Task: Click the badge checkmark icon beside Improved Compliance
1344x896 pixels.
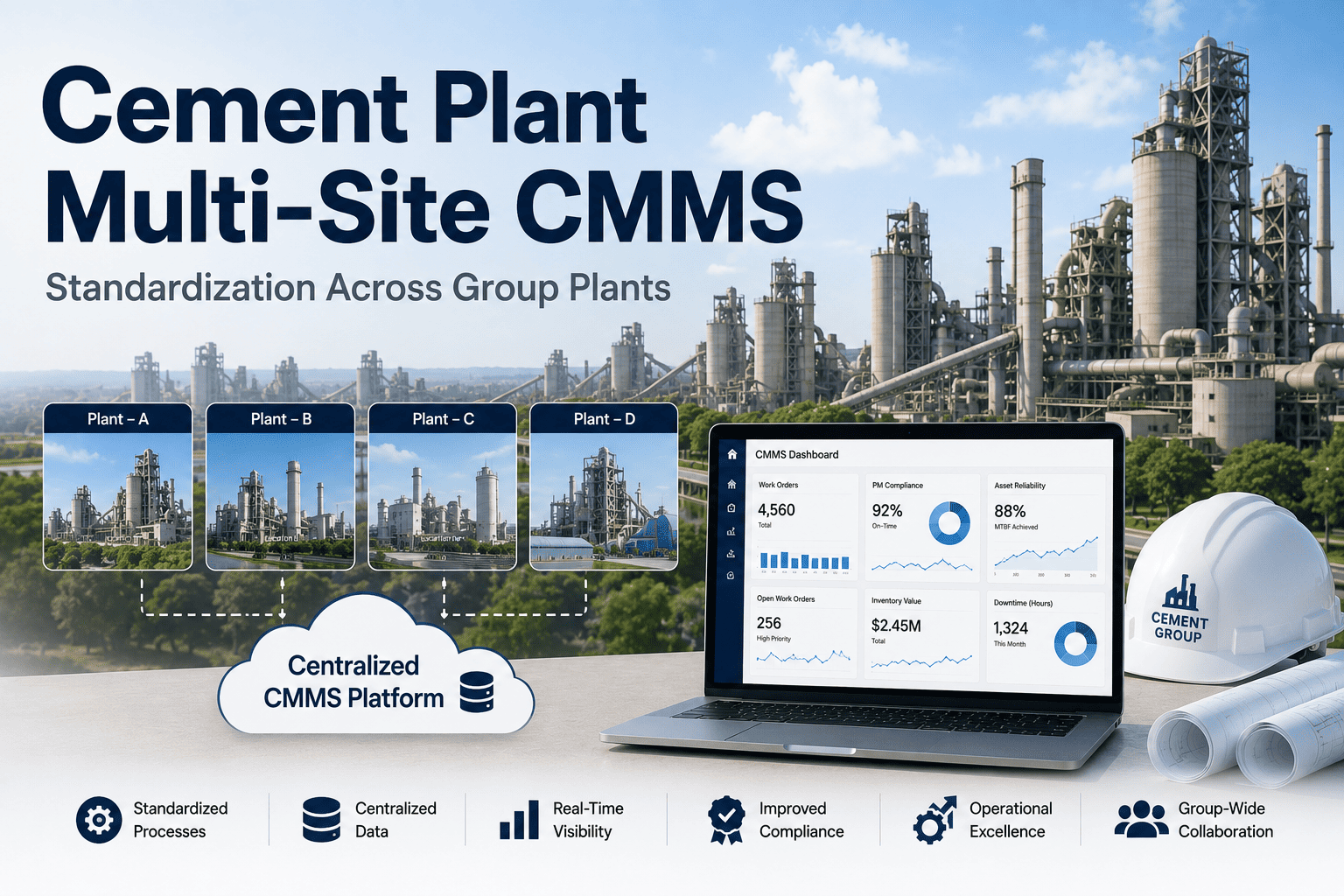Action: pos(725,820)
